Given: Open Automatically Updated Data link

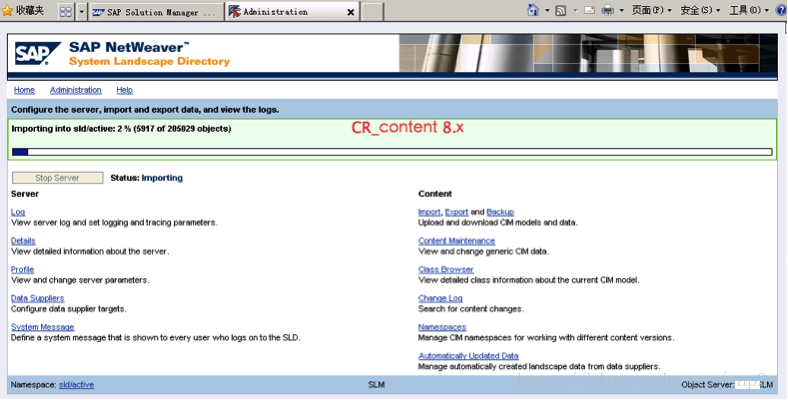Looking at the screenshot, I should [x=468, y=355].
